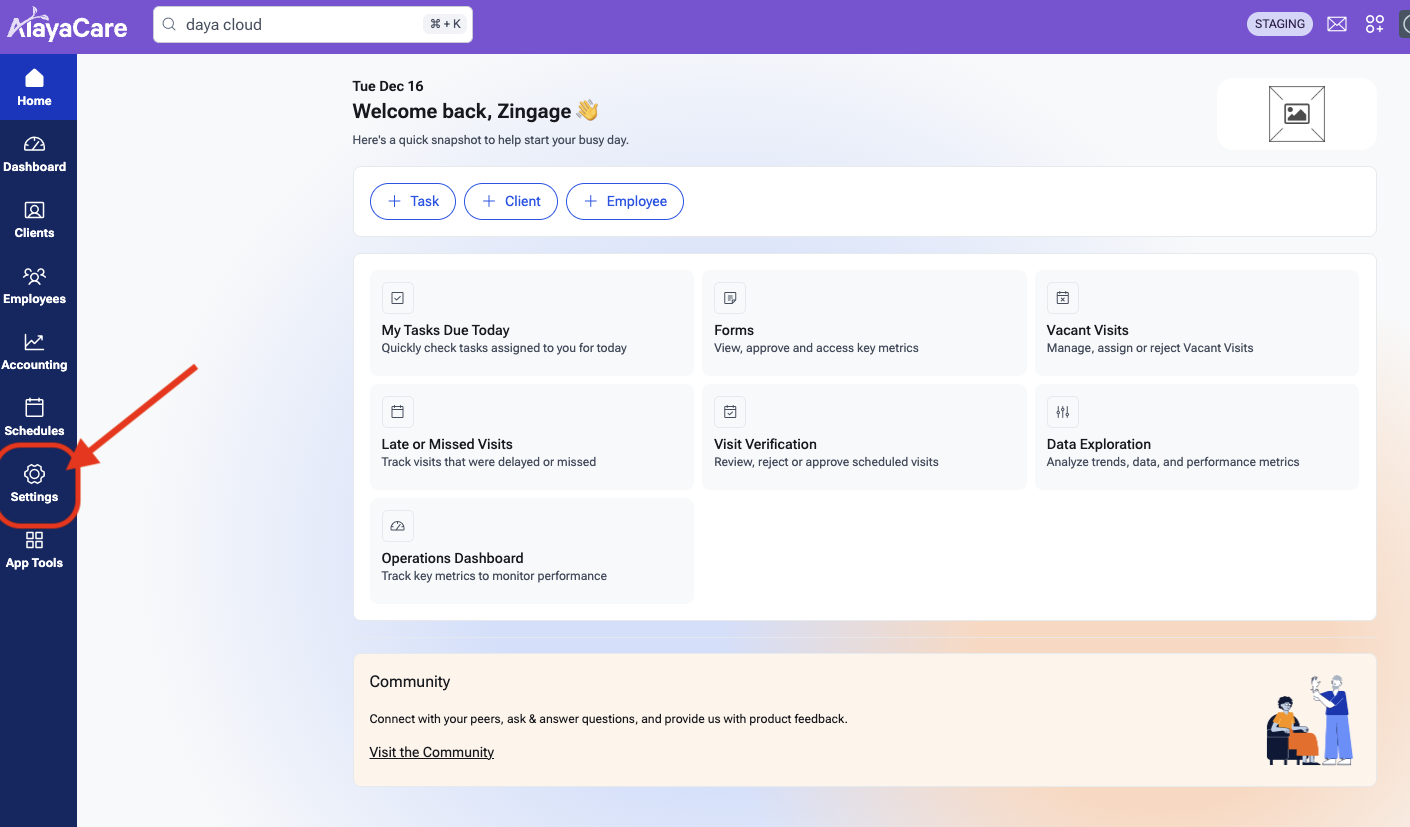Open Late or Missed Visits card title
Screen dimensions: 1410x827
447,444
